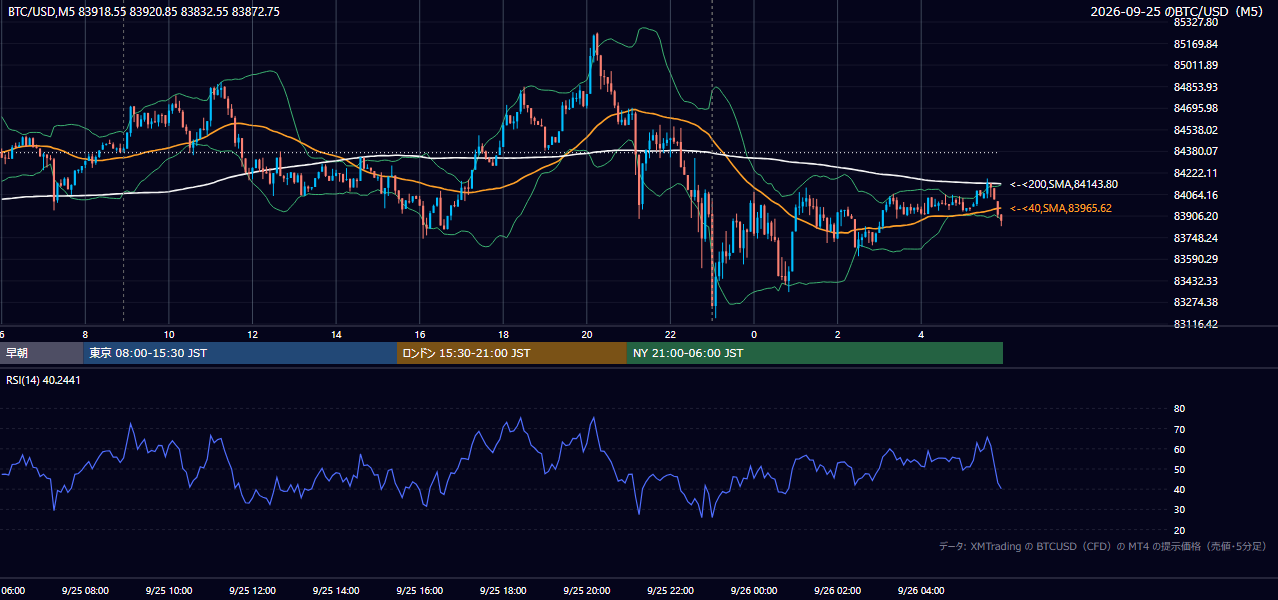
Task: Click RSI scale value 50
Action: [1179, 469]
